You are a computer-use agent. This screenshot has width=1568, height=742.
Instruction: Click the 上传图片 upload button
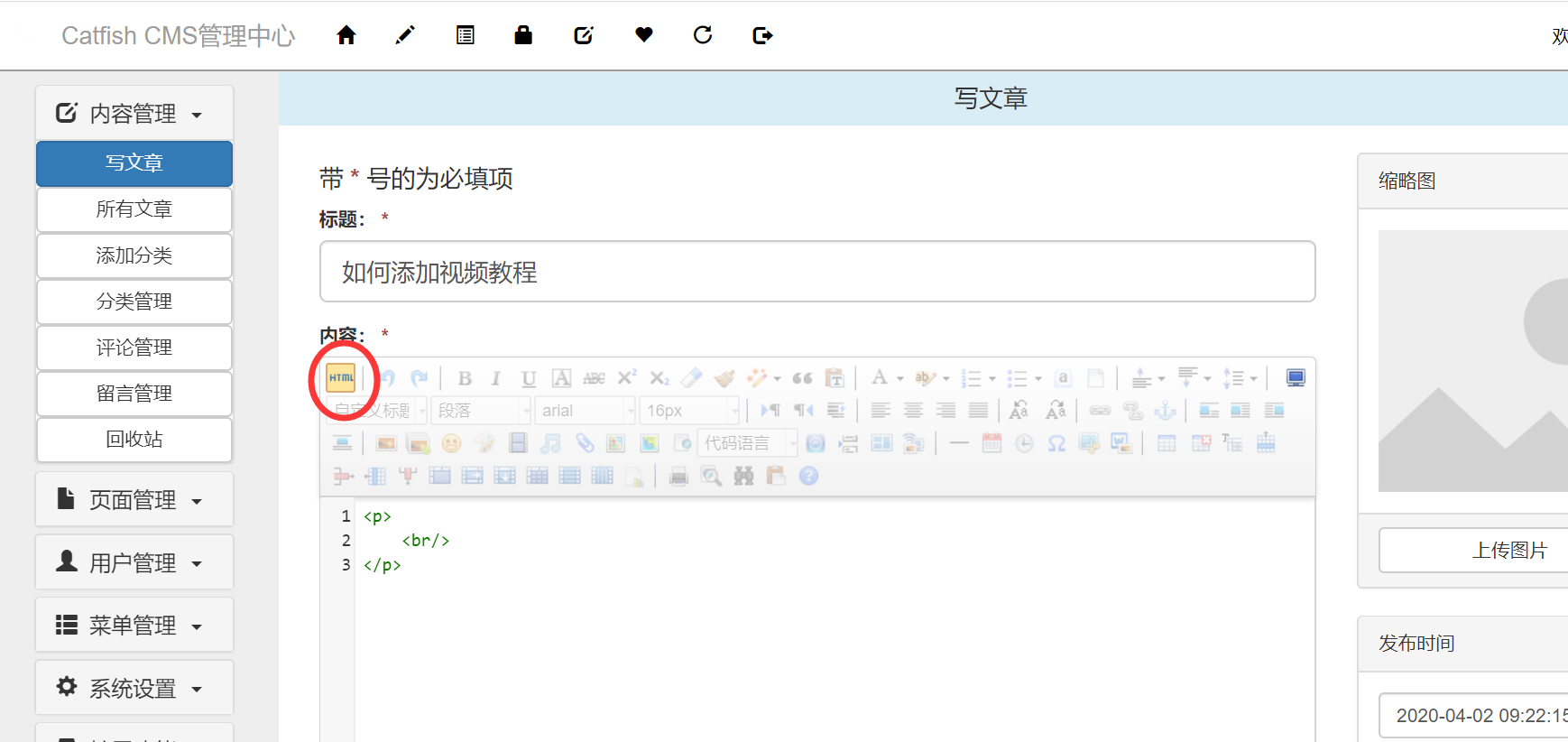coord(1508,550)
